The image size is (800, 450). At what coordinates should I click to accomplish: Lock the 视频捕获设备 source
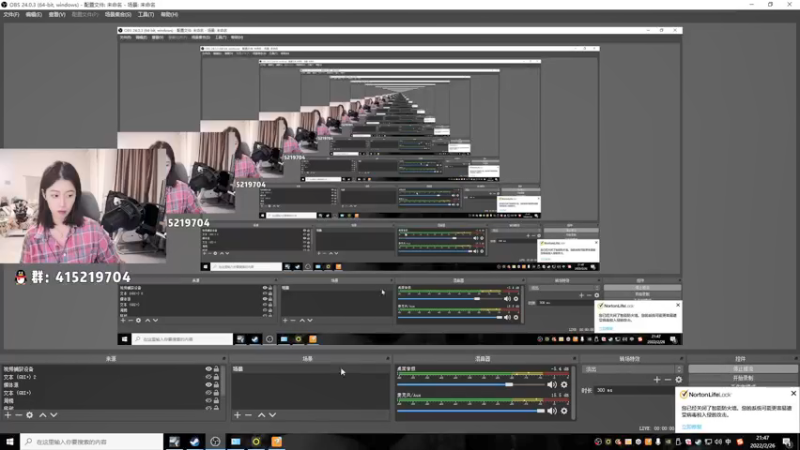click(x=216, y=369)
